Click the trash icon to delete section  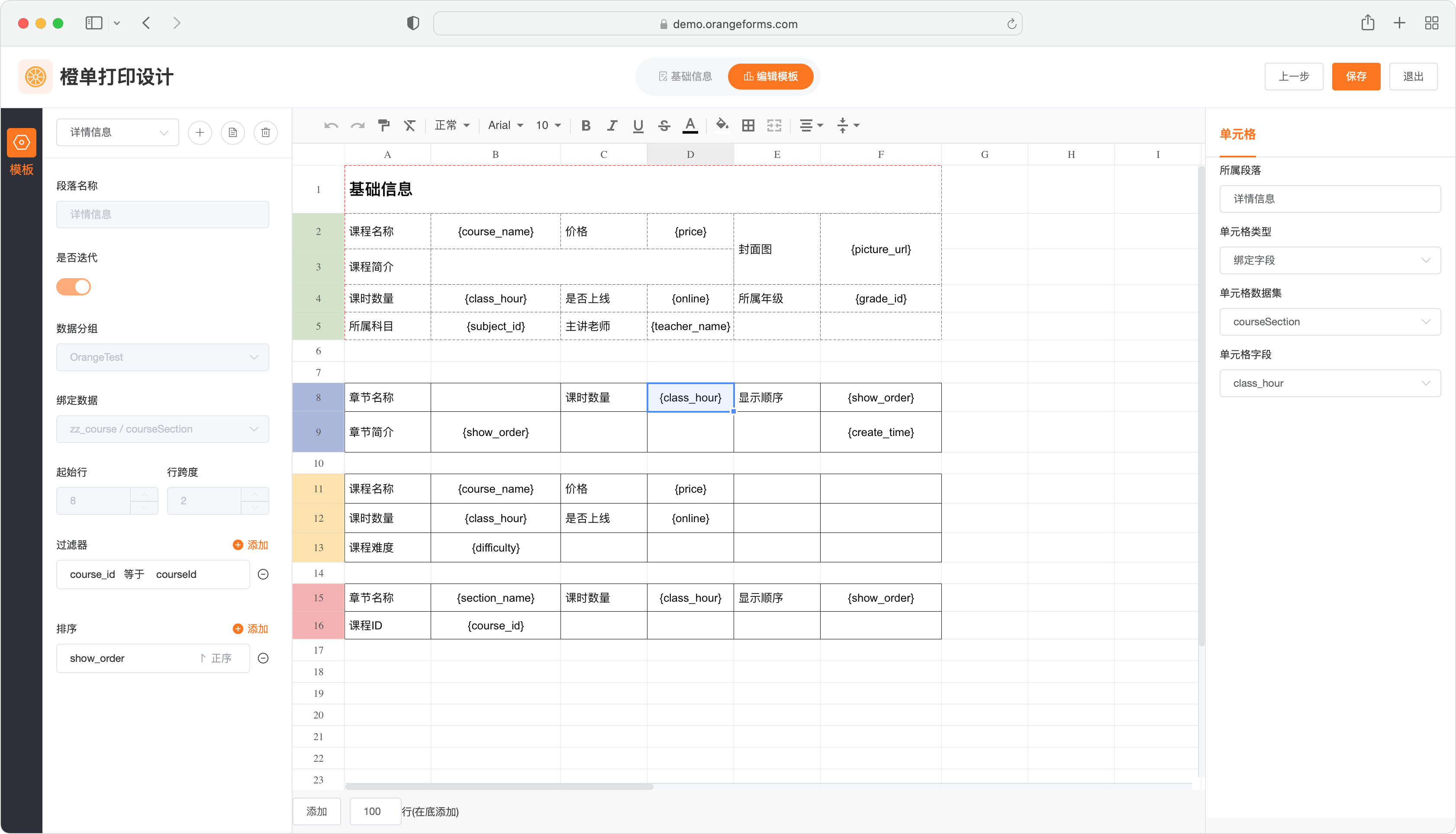pos(265,132)
